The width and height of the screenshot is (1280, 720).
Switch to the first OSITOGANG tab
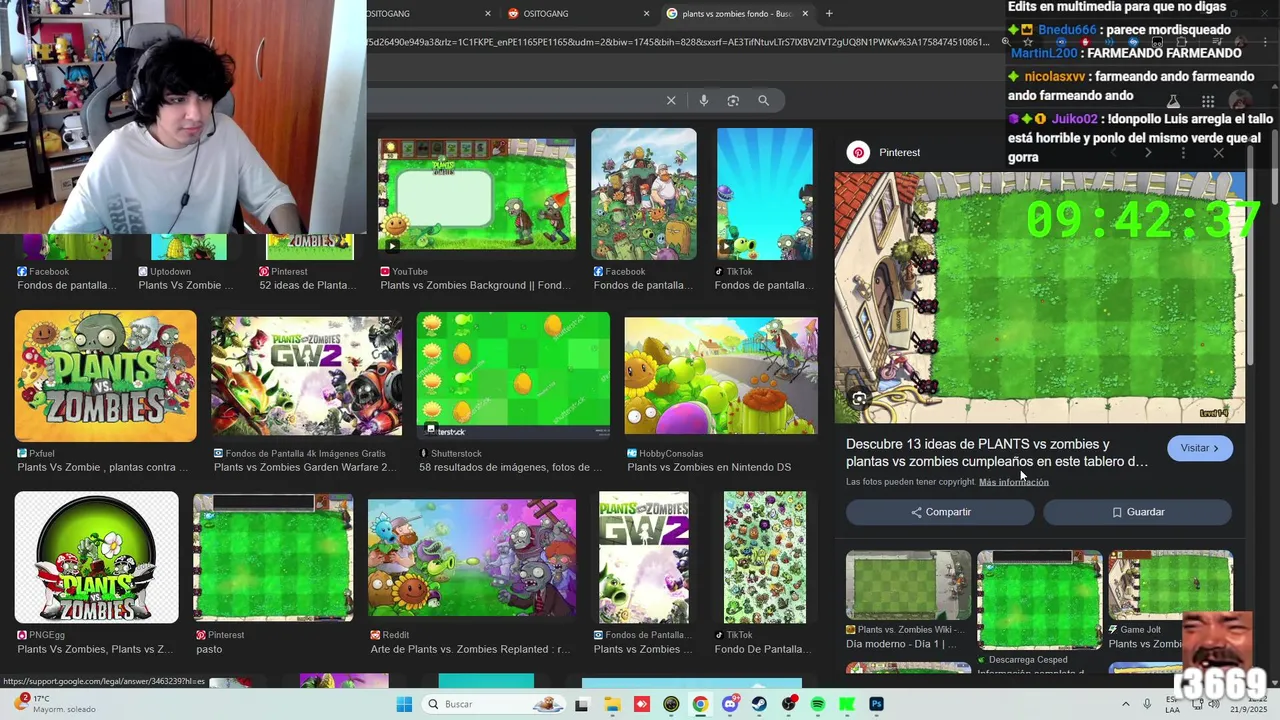click(430, 13)
